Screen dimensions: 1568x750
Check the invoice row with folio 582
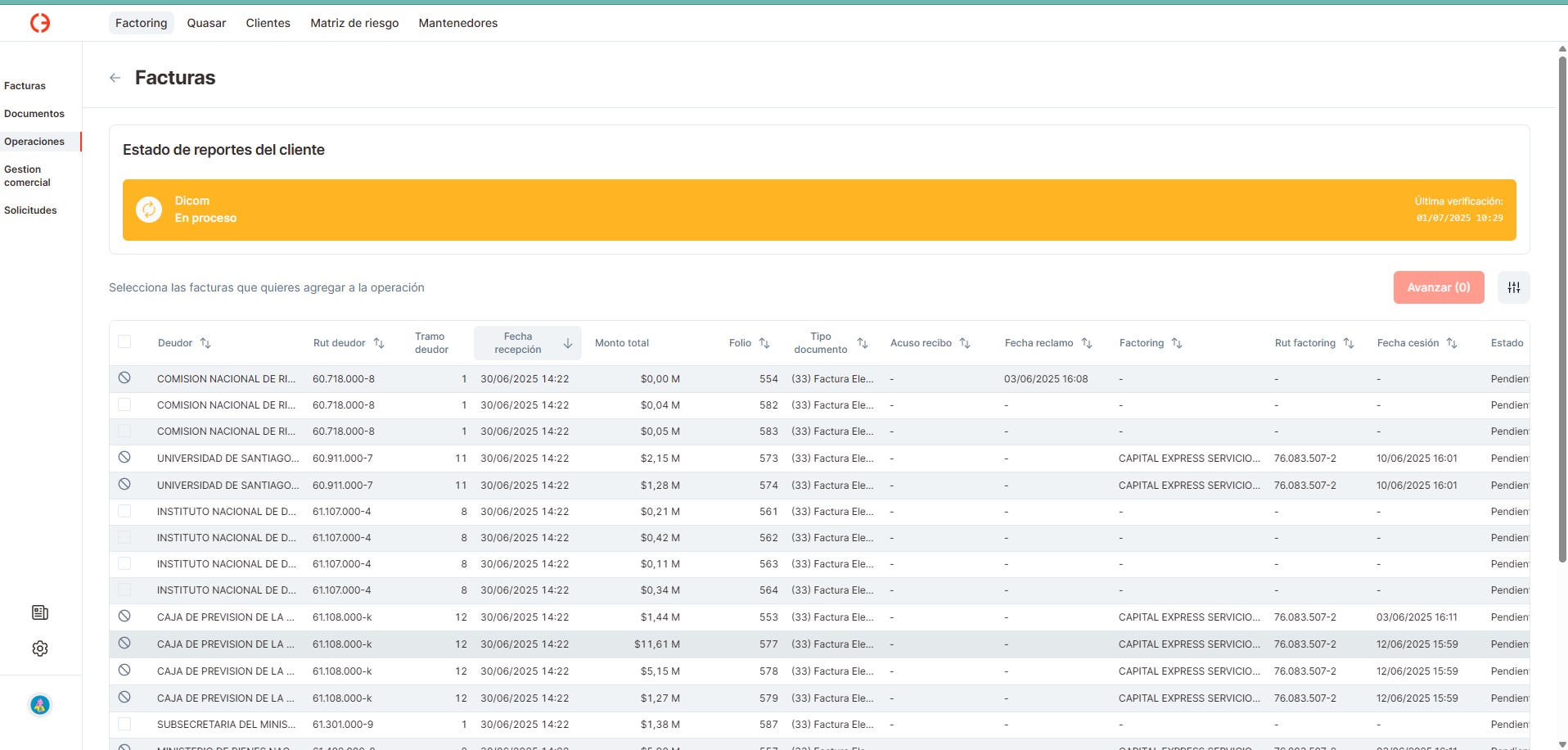pyautogui.click(x=124, y=404)
